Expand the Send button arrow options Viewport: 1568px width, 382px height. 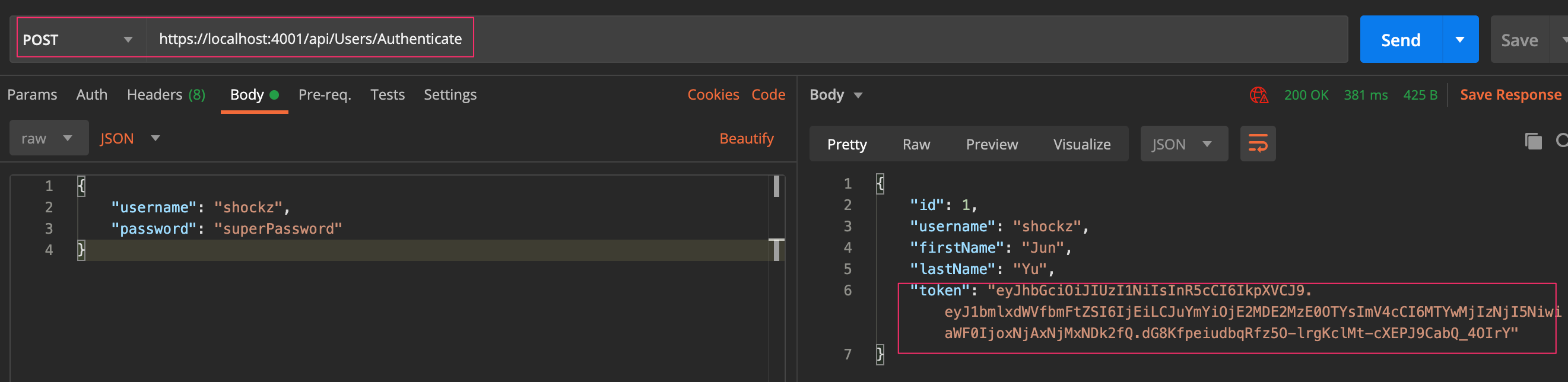[1459, 40]
